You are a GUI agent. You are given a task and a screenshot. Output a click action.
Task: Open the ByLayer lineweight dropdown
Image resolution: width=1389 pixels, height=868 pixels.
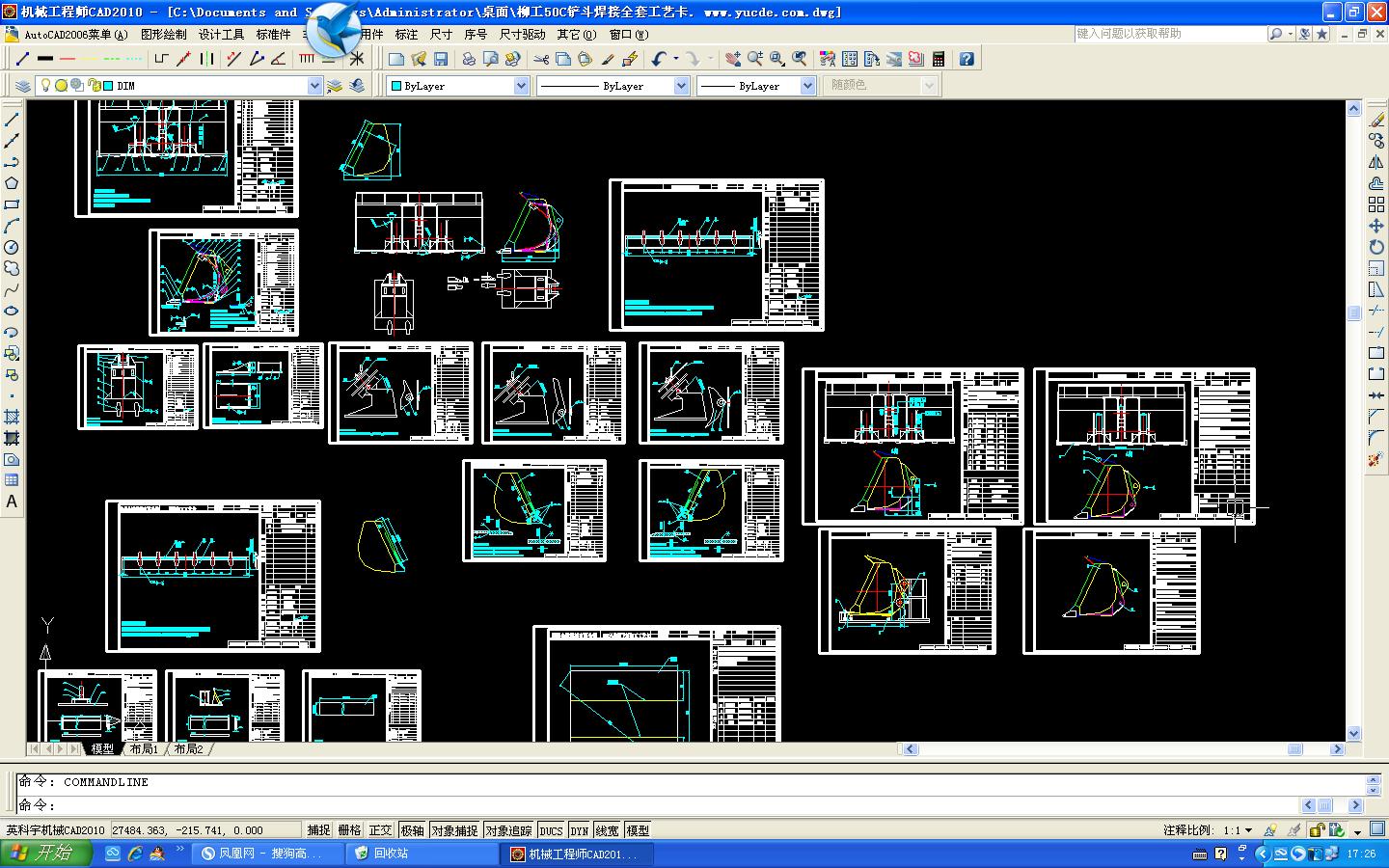pyautogui.click(x=807, y=86)
